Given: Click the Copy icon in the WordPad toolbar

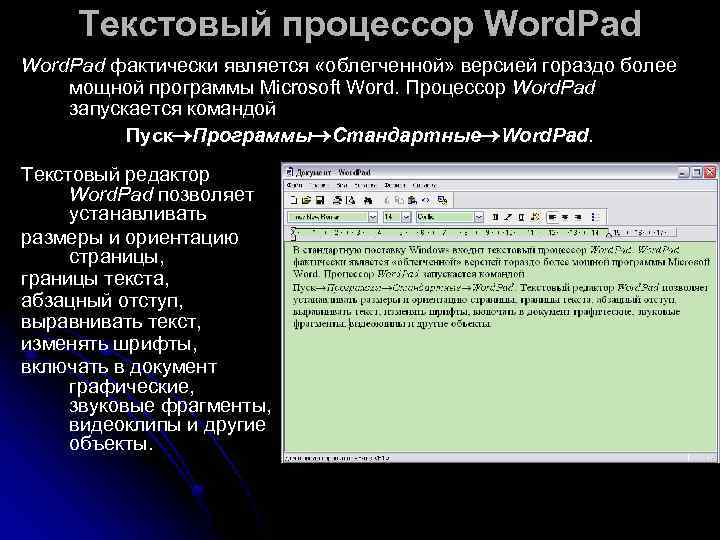Looking at the screenshot, I should click(x=399, y=200).
